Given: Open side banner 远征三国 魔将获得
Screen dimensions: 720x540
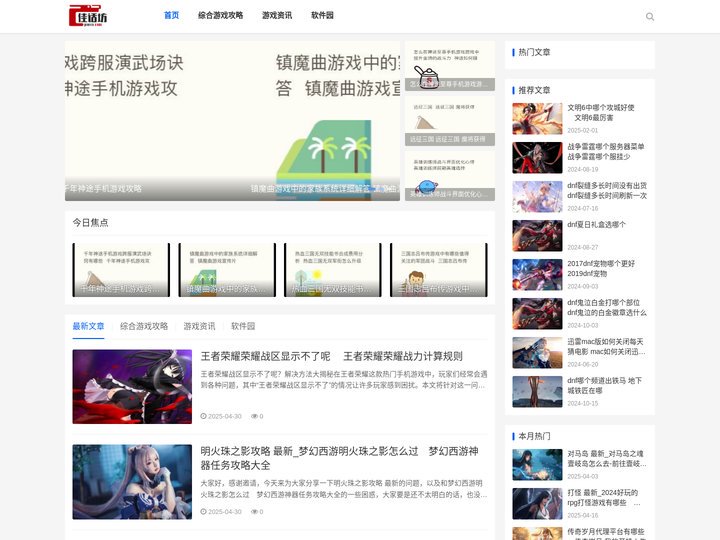Looking at the screenshot, I should pos(450,121).
